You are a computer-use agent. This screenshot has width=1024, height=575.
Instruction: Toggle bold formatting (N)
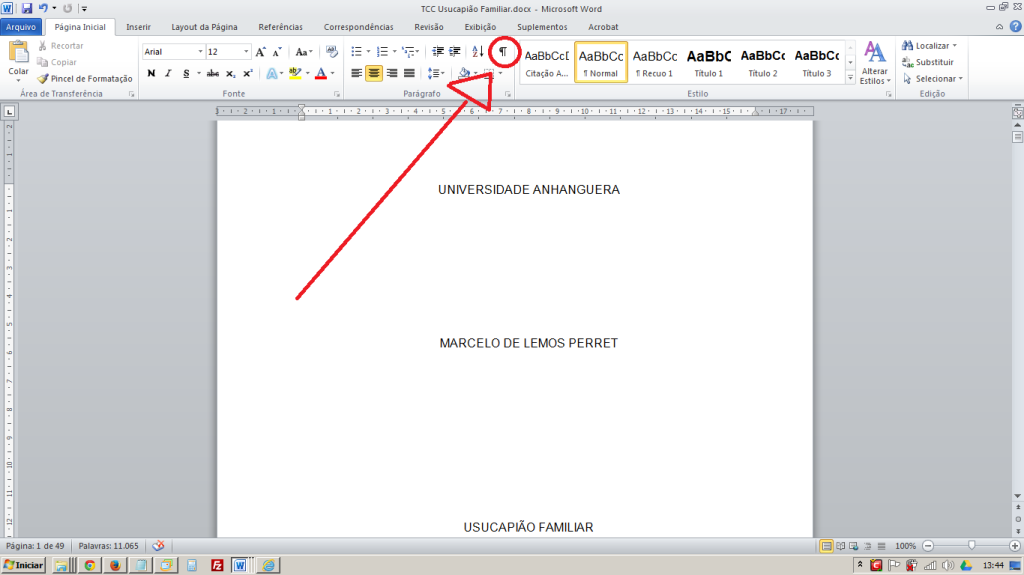[152, 73]
